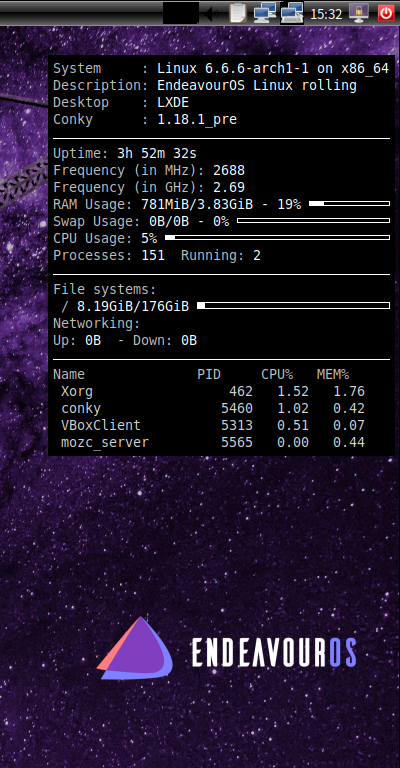Click the black CPU monitor graph in panel
The image size is (400, 768).
tap(181, 13)
